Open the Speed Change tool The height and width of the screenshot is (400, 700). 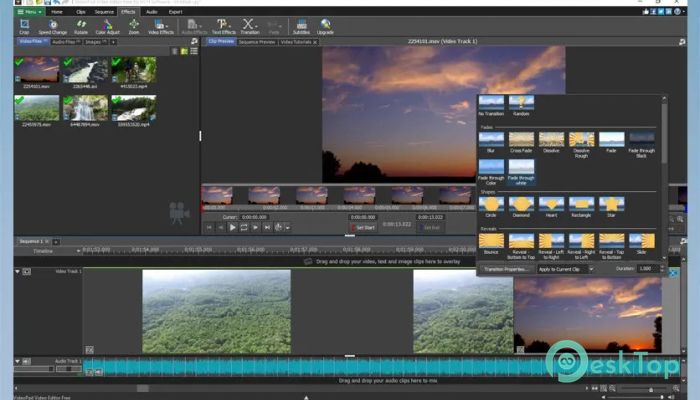click(x=53, y=27)
